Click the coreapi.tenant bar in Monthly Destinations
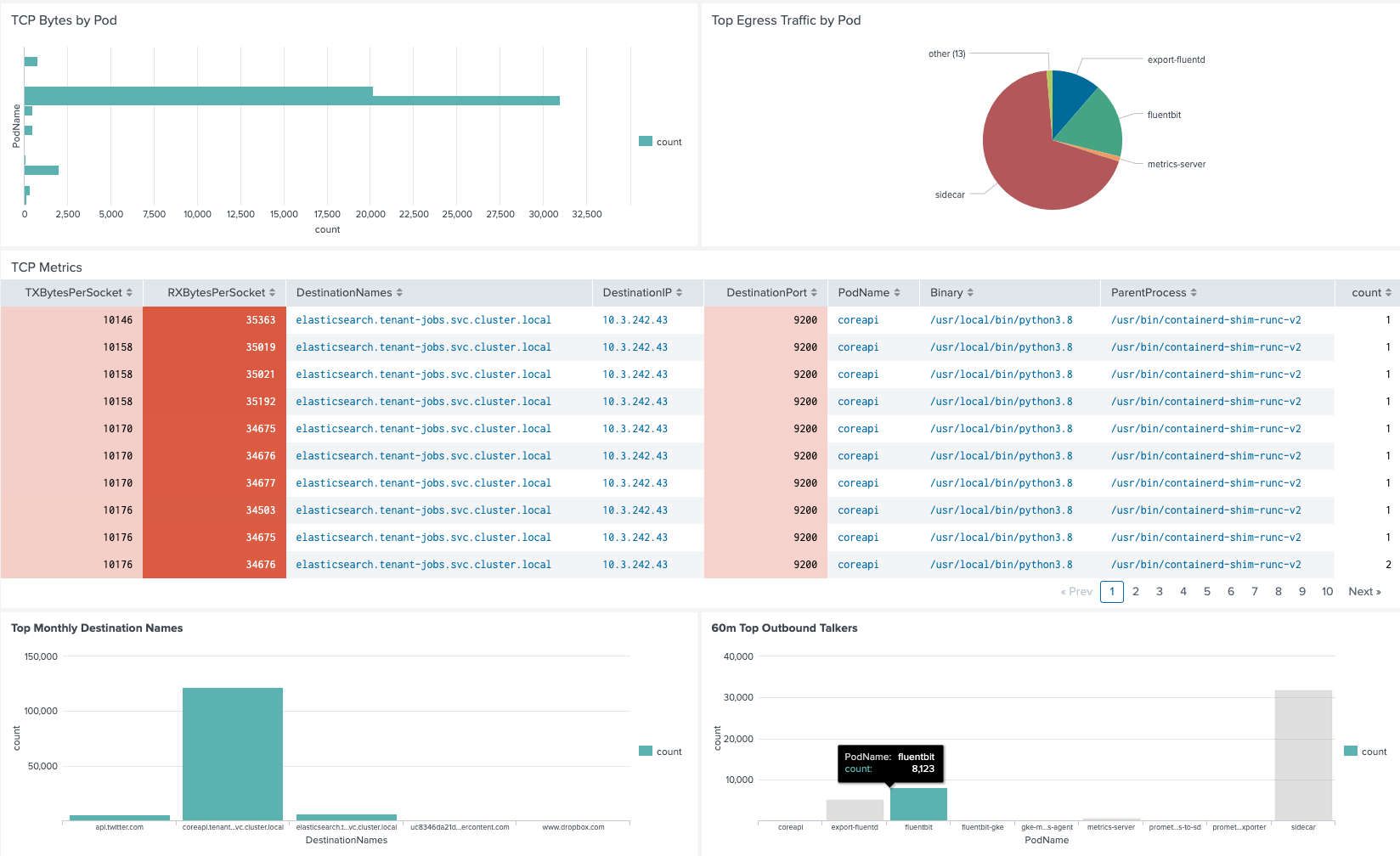 click(x=233, y=753)
